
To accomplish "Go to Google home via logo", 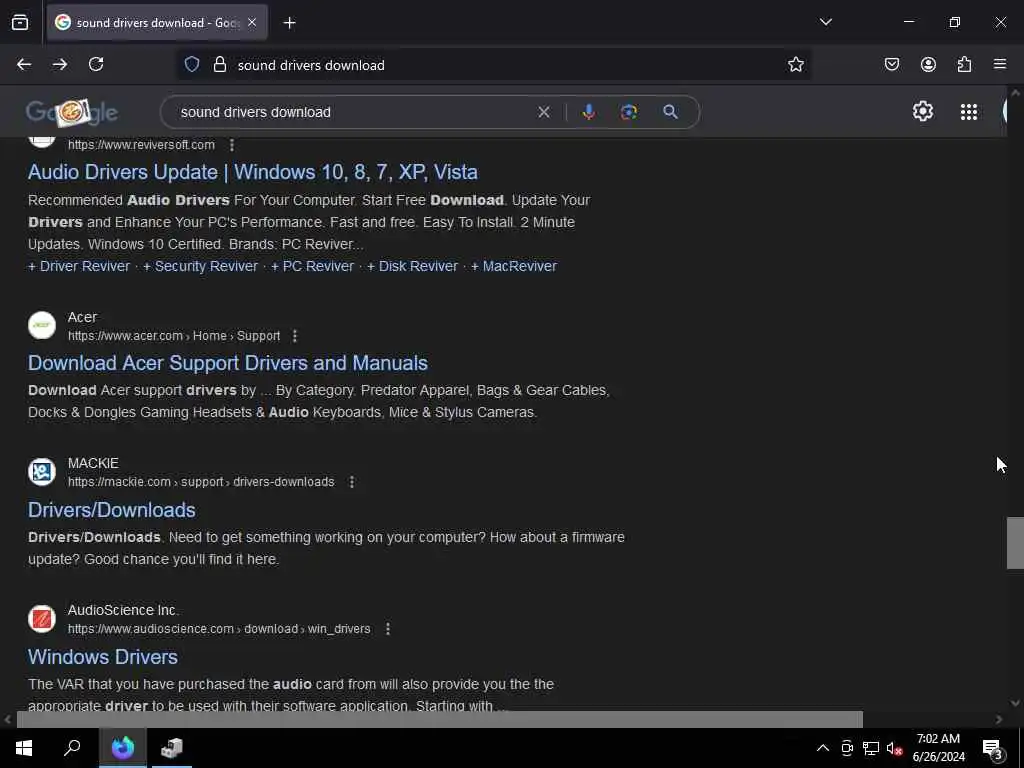I will (x=72, y=112).
